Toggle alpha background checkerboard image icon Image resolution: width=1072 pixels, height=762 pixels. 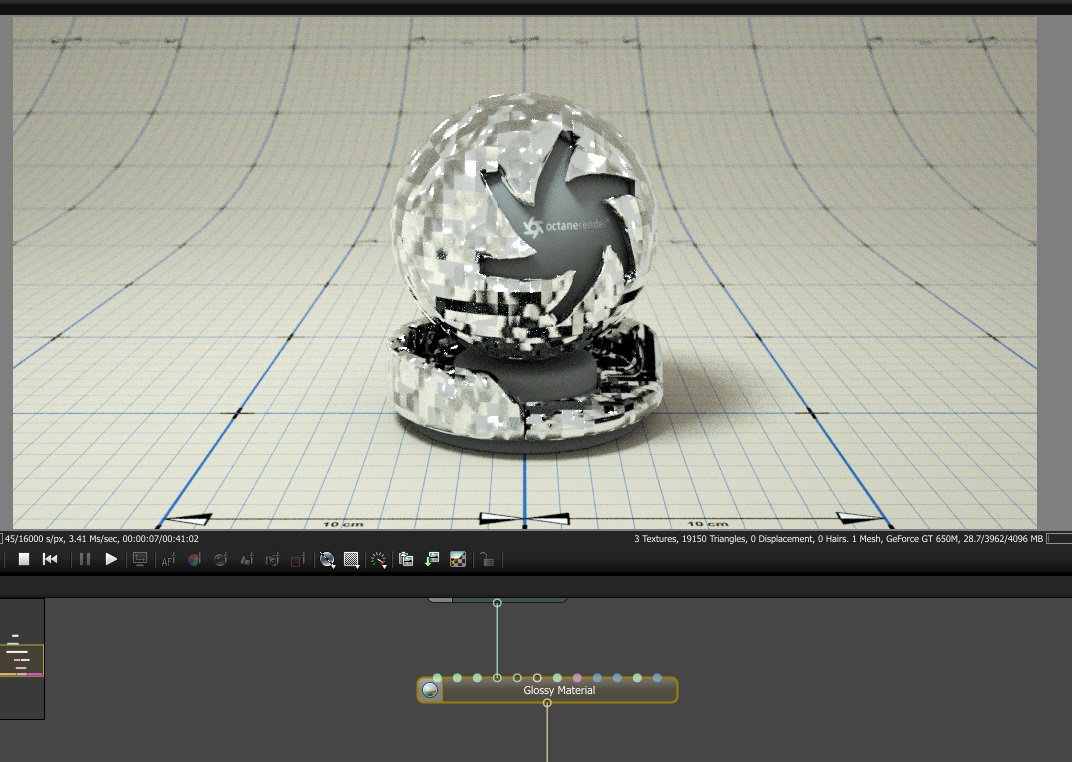pos(458,560)
